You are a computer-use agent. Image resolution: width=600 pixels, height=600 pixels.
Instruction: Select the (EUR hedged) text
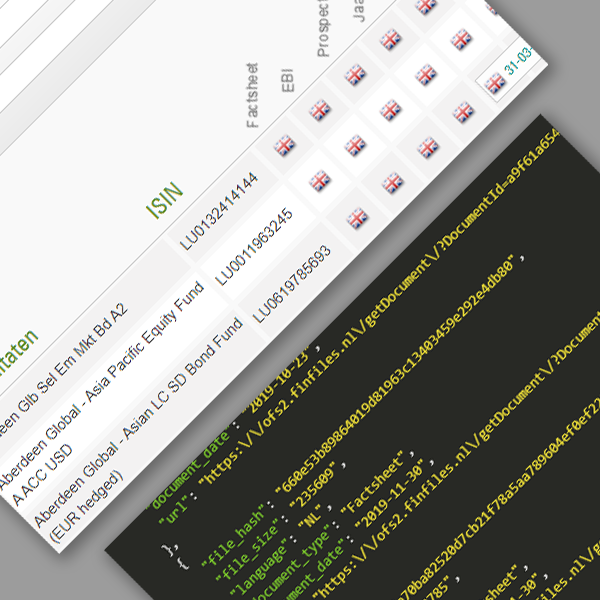pyautogui.click(x=86, y=506)
